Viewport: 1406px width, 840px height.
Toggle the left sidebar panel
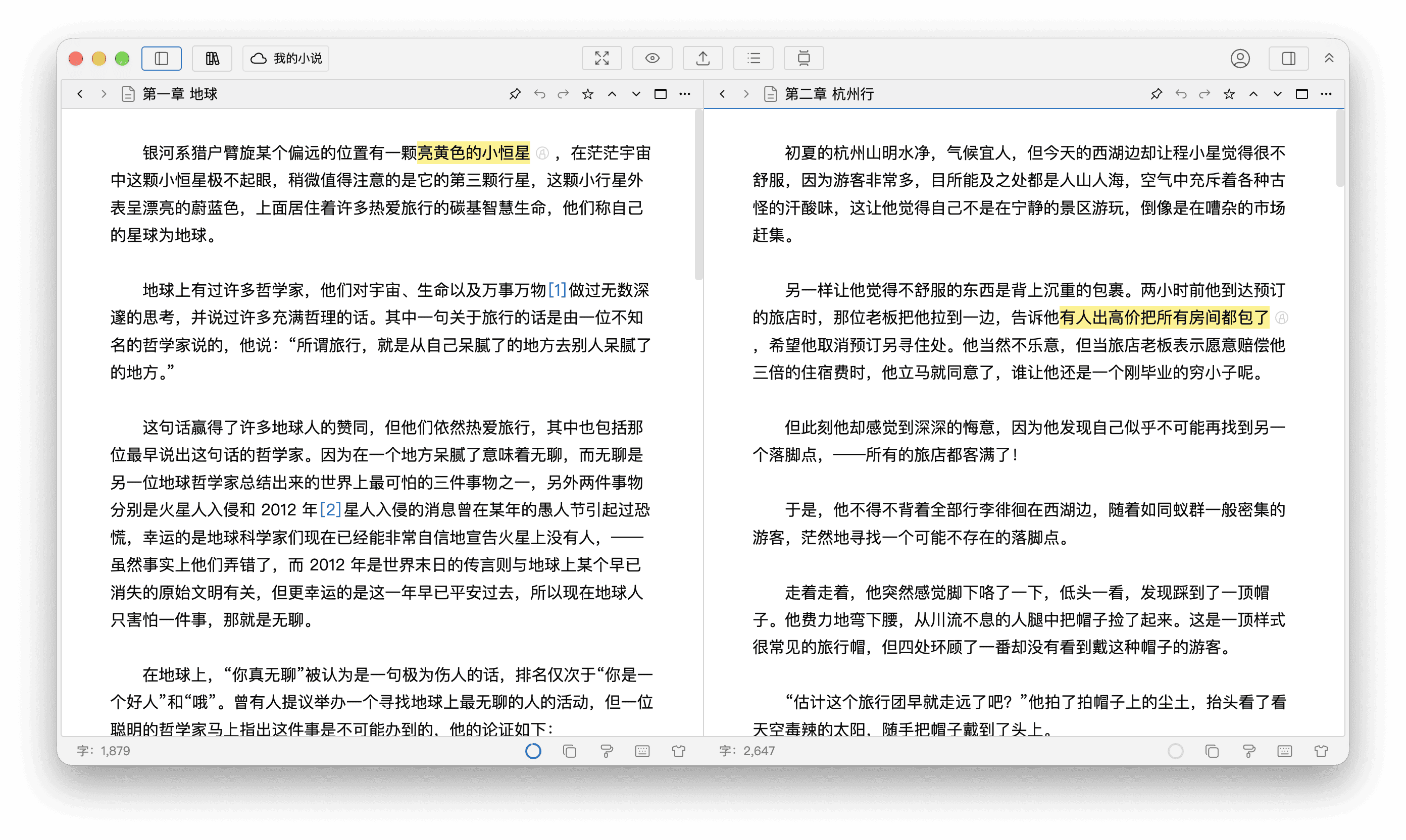162,58
